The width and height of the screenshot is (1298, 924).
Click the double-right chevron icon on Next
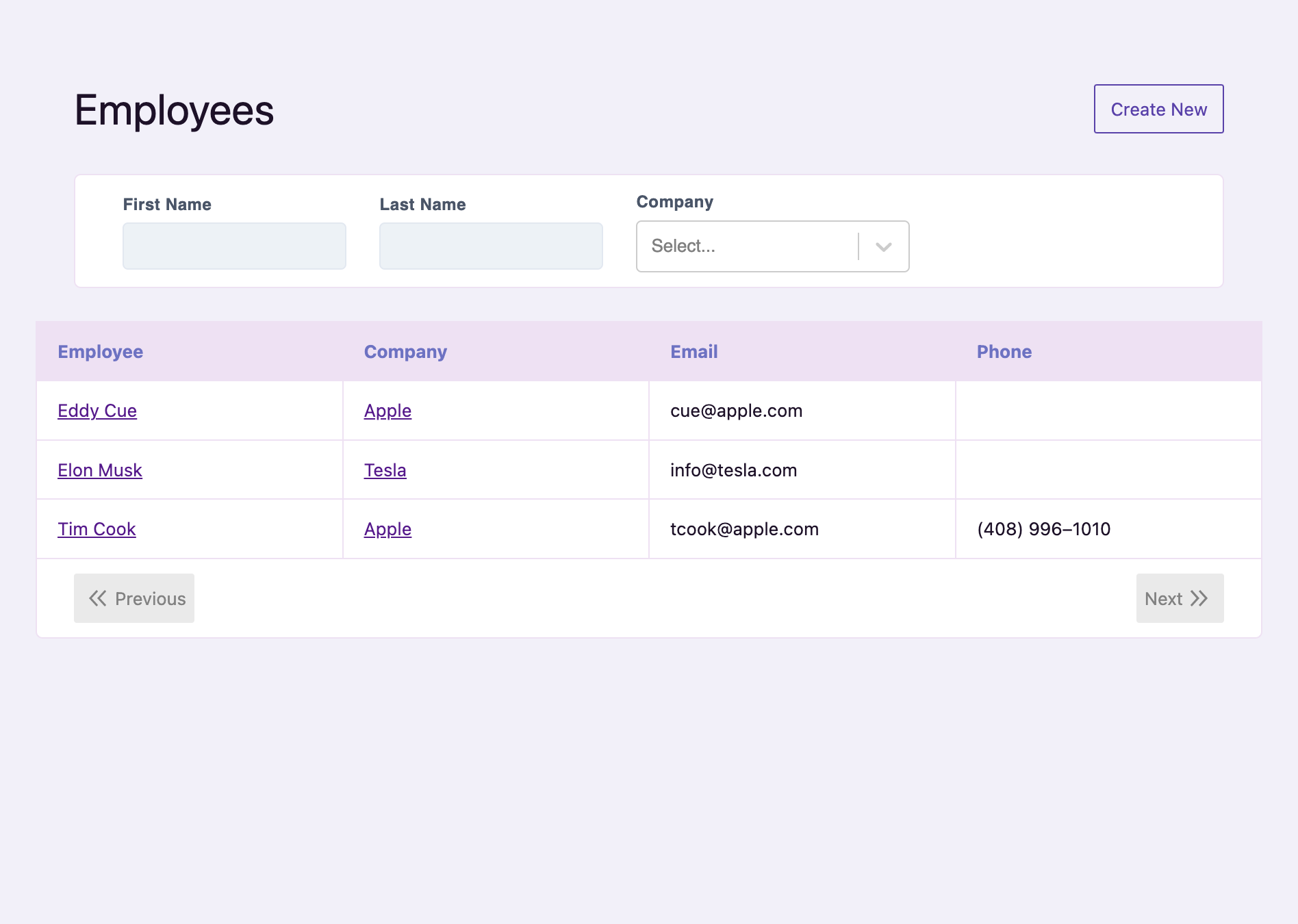[x=1199, y=598]
